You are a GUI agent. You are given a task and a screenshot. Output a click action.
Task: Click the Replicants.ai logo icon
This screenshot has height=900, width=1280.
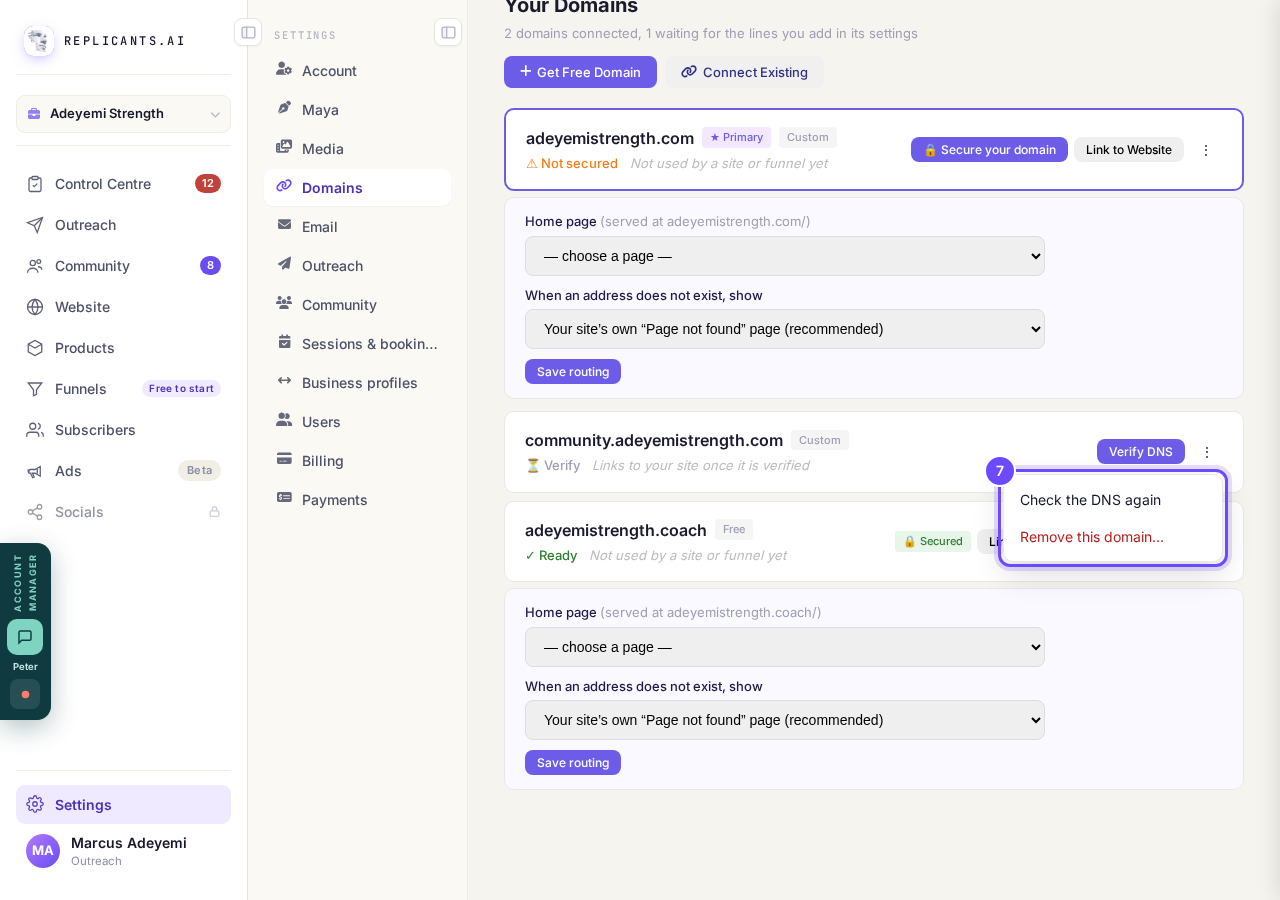point(39,41)
